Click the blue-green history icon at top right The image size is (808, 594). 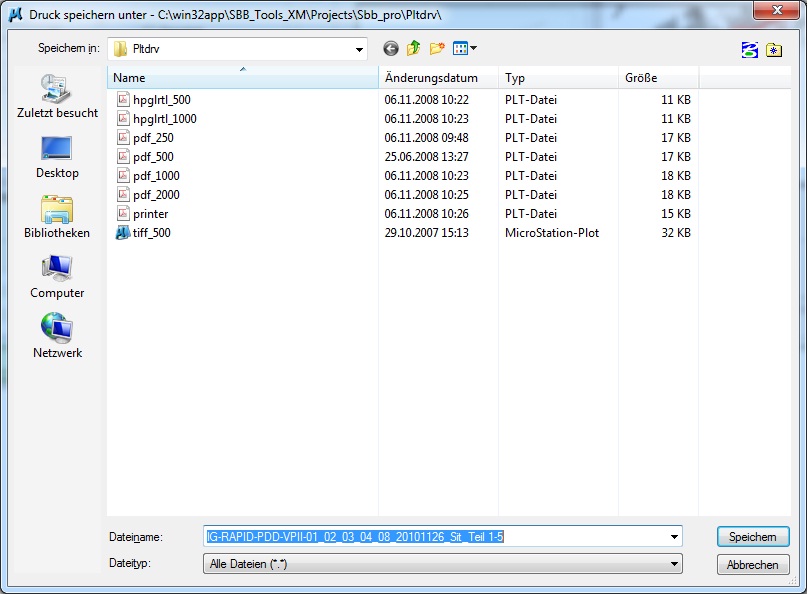pyautogui.click(x=750, y=50)
